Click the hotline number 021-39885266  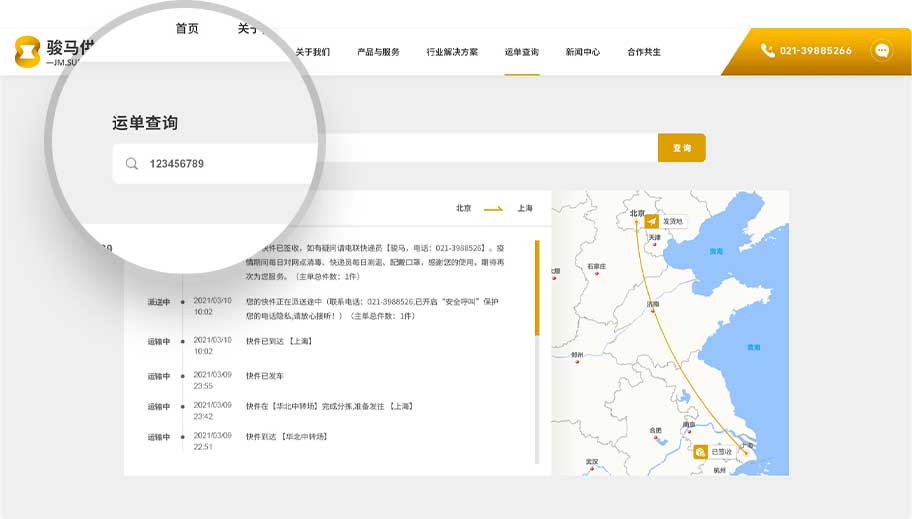click(x=816, y=51)
